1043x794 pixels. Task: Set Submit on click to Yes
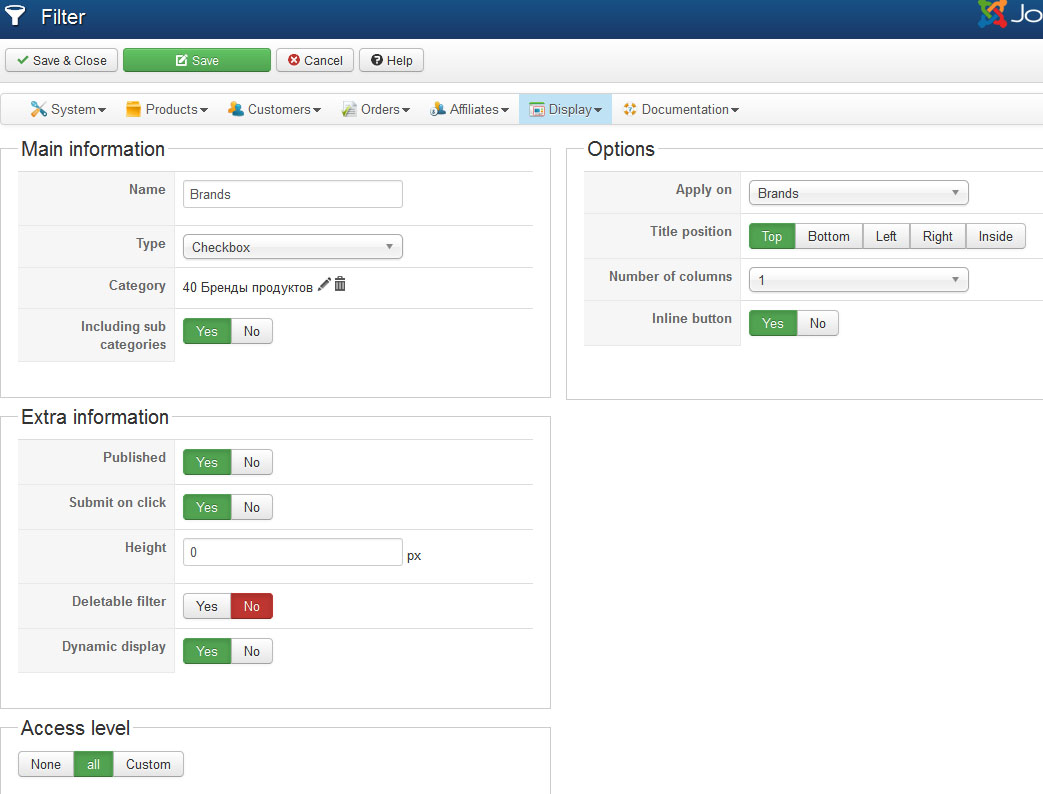207,507
